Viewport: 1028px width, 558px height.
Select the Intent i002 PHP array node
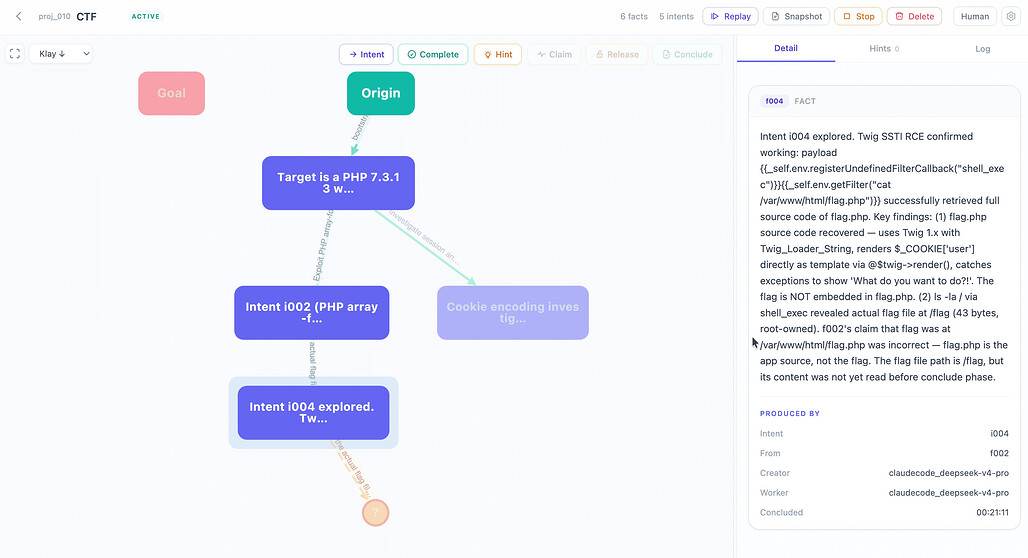pos(311,313)
